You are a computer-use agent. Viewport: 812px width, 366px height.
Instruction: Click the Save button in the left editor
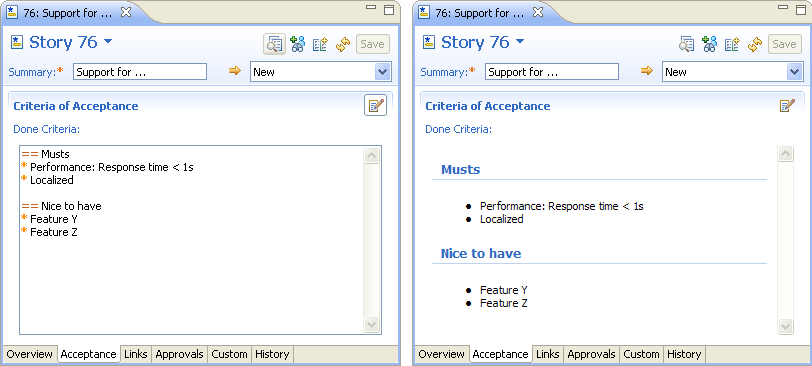coord(372,45)
